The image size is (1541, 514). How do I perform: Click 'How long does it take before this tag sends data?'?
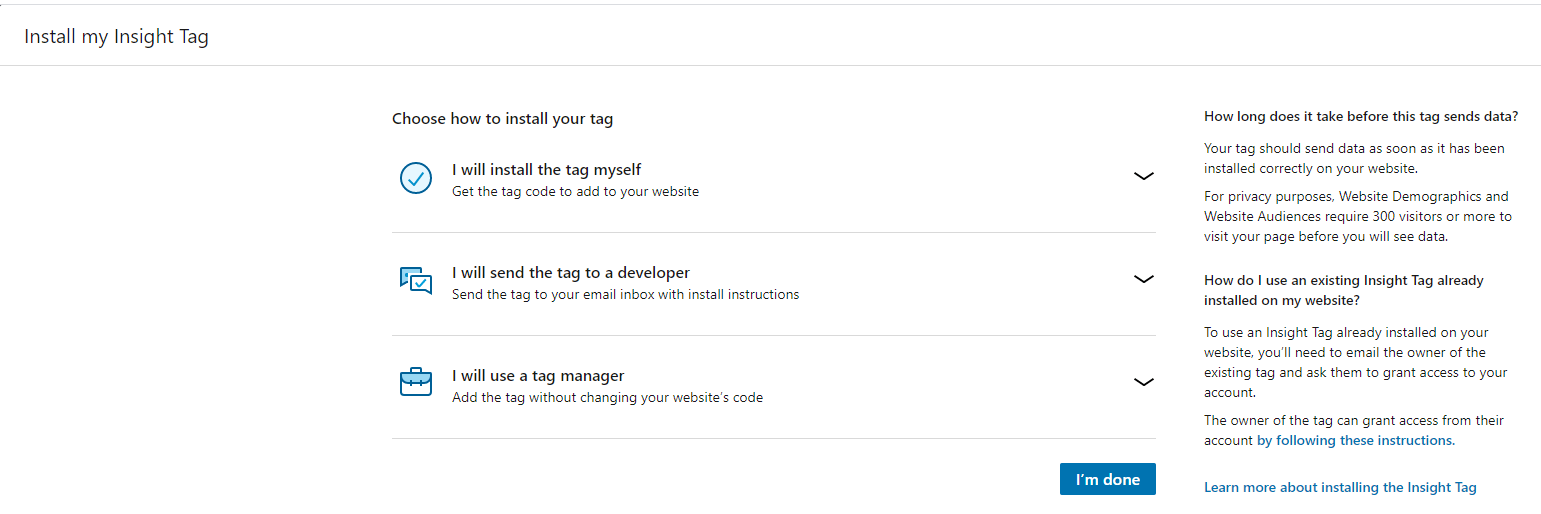1361,116
